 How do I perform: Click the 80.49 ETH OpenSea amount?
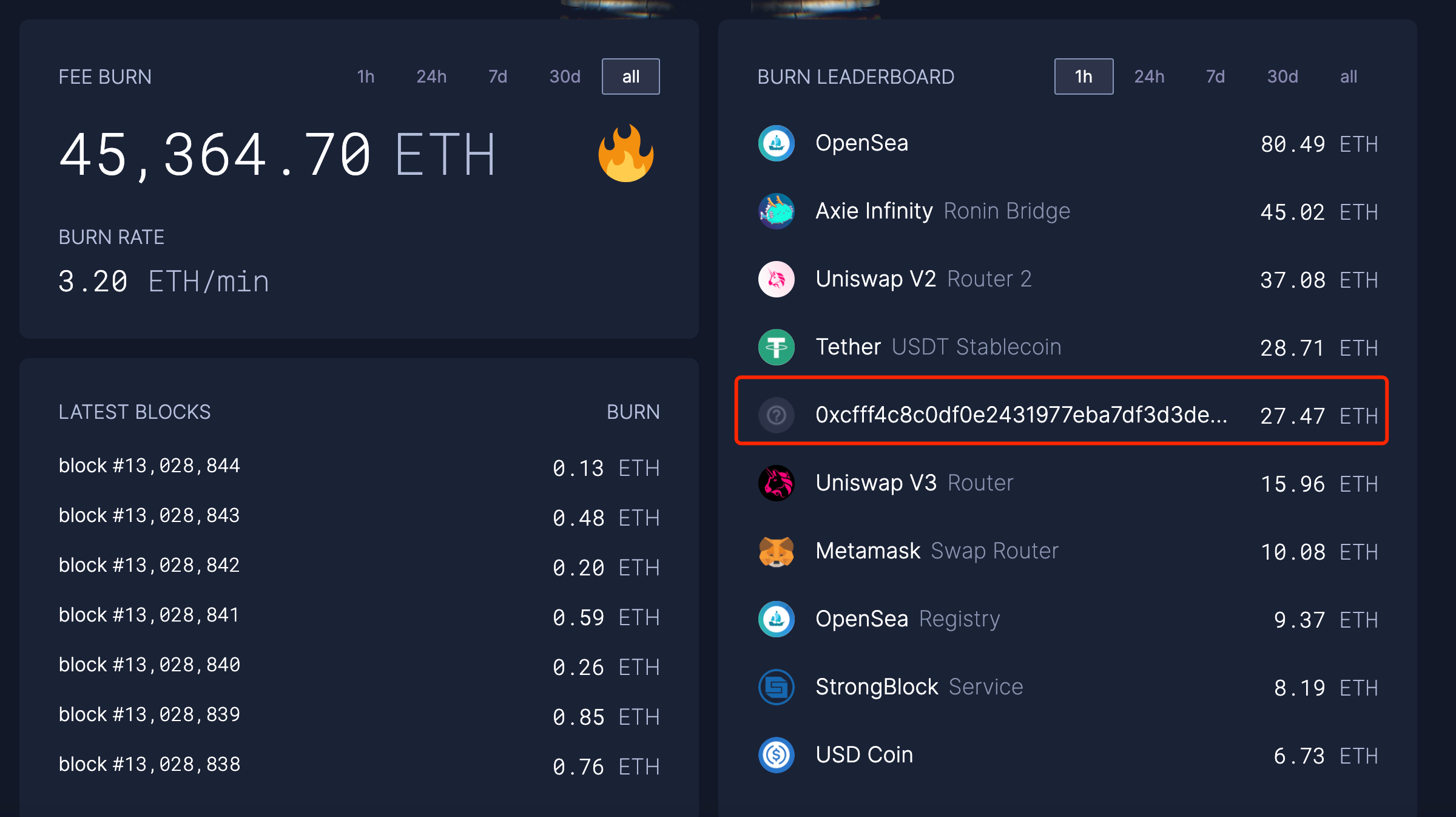coord(1319,144)
